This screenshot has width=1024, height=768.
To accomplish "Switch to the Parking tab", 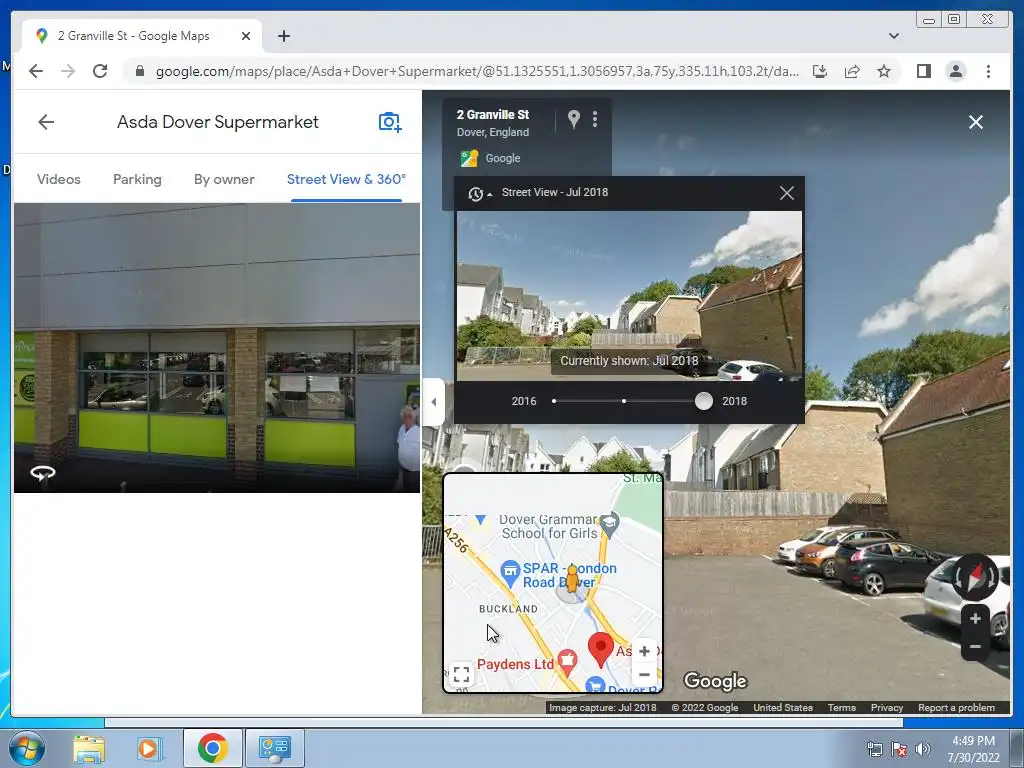I will coord(137,180).
